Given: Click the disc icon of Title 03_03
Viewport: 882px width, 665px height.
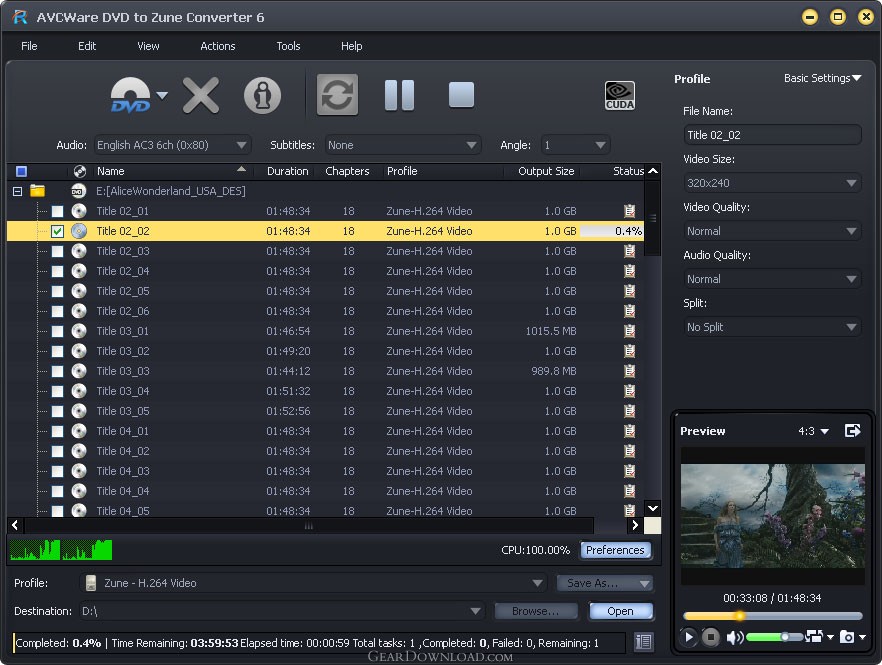Looking at the screenshot, I should coord(79,371).
